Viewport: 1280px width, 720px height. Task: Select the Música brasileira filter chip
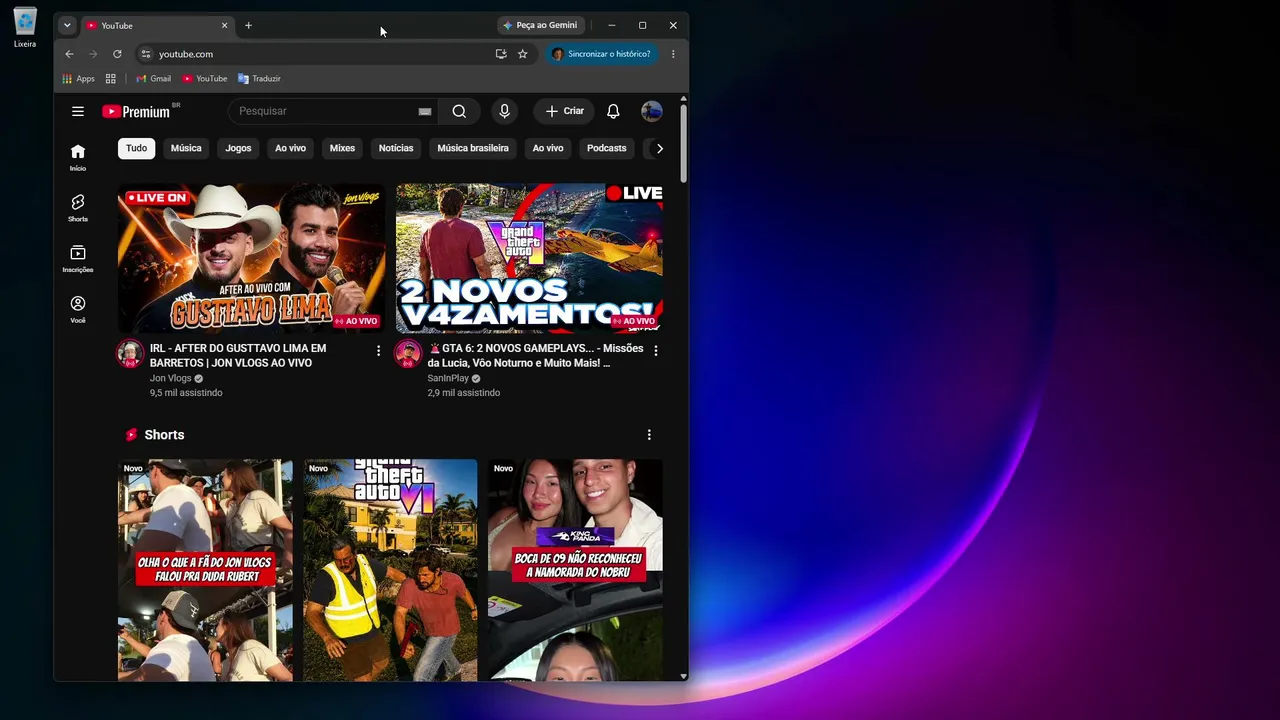(x=473, y=148)
